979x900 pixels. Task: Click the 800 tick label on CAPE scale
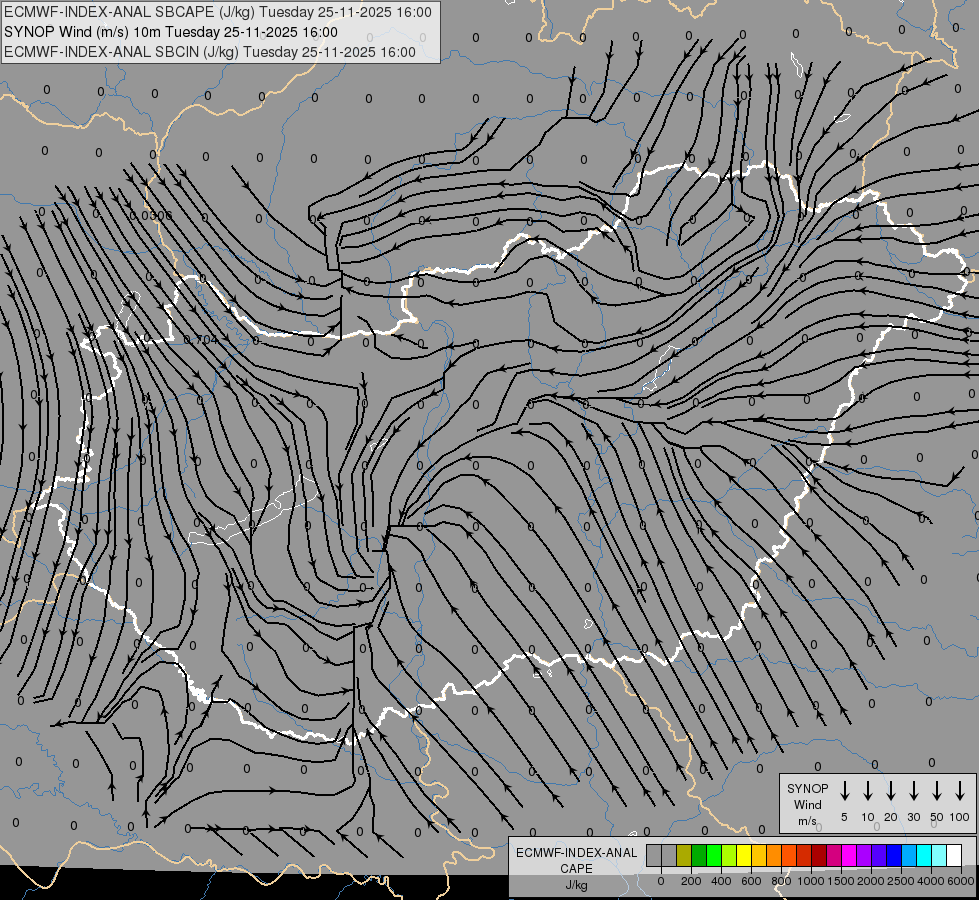point(781,881)
